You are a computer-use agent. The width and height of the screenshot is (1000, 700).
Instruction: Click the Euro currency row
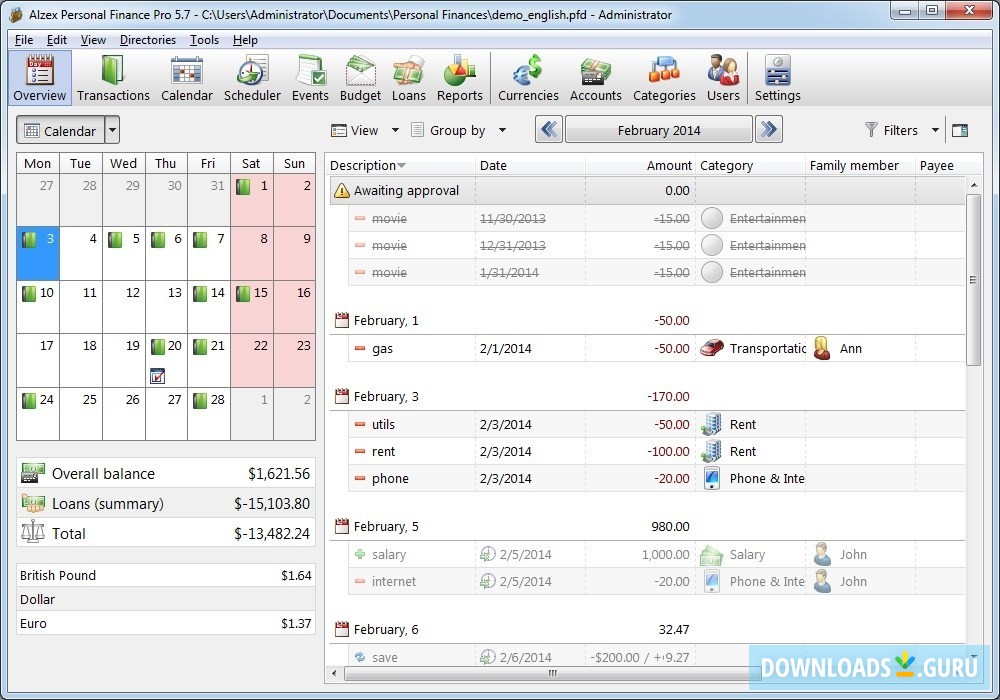pos(166,623)
